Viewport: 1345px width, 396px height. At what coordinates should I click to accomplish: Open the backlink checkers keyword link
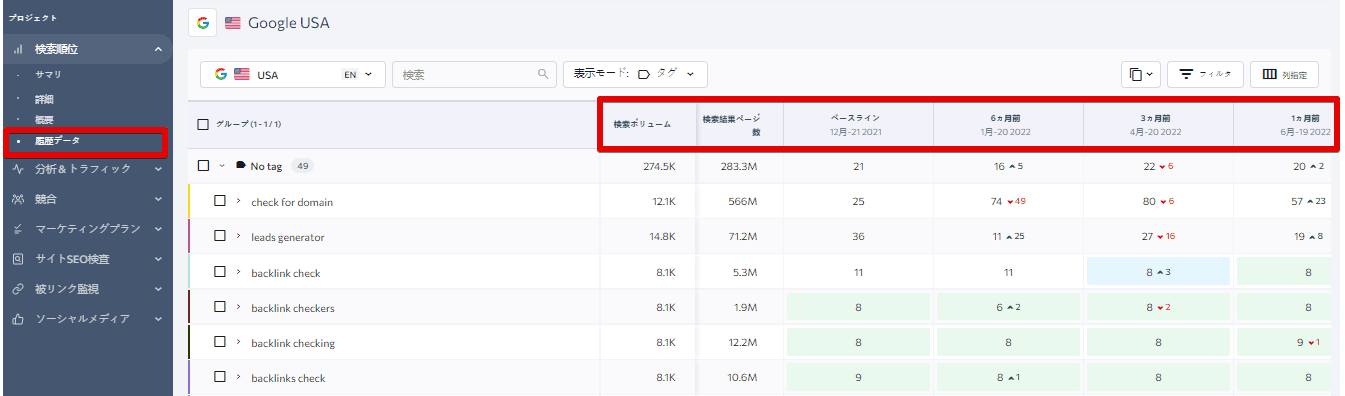coord(293,308)
